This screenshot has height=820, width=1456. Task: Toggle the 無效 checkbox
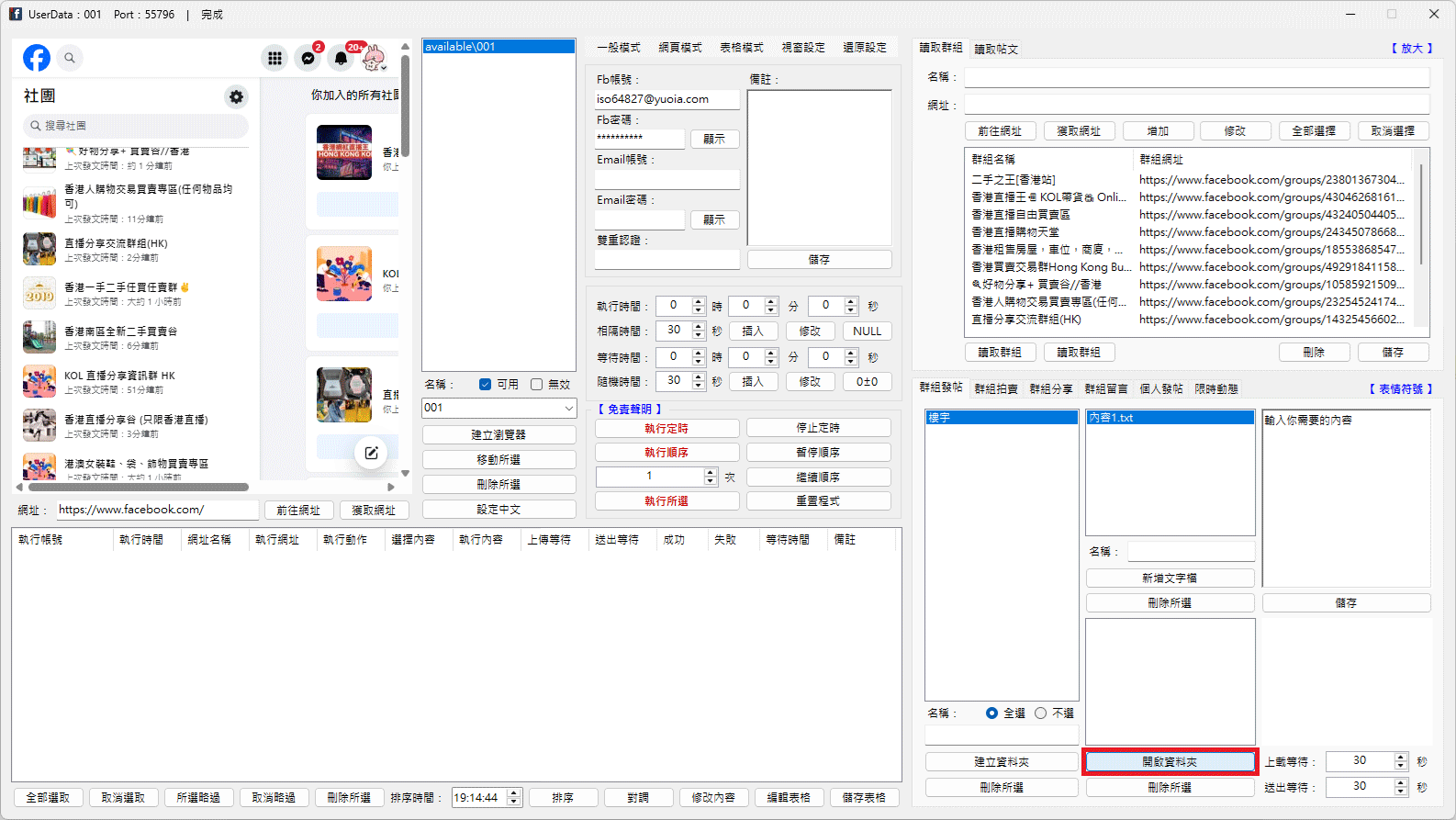536,385
